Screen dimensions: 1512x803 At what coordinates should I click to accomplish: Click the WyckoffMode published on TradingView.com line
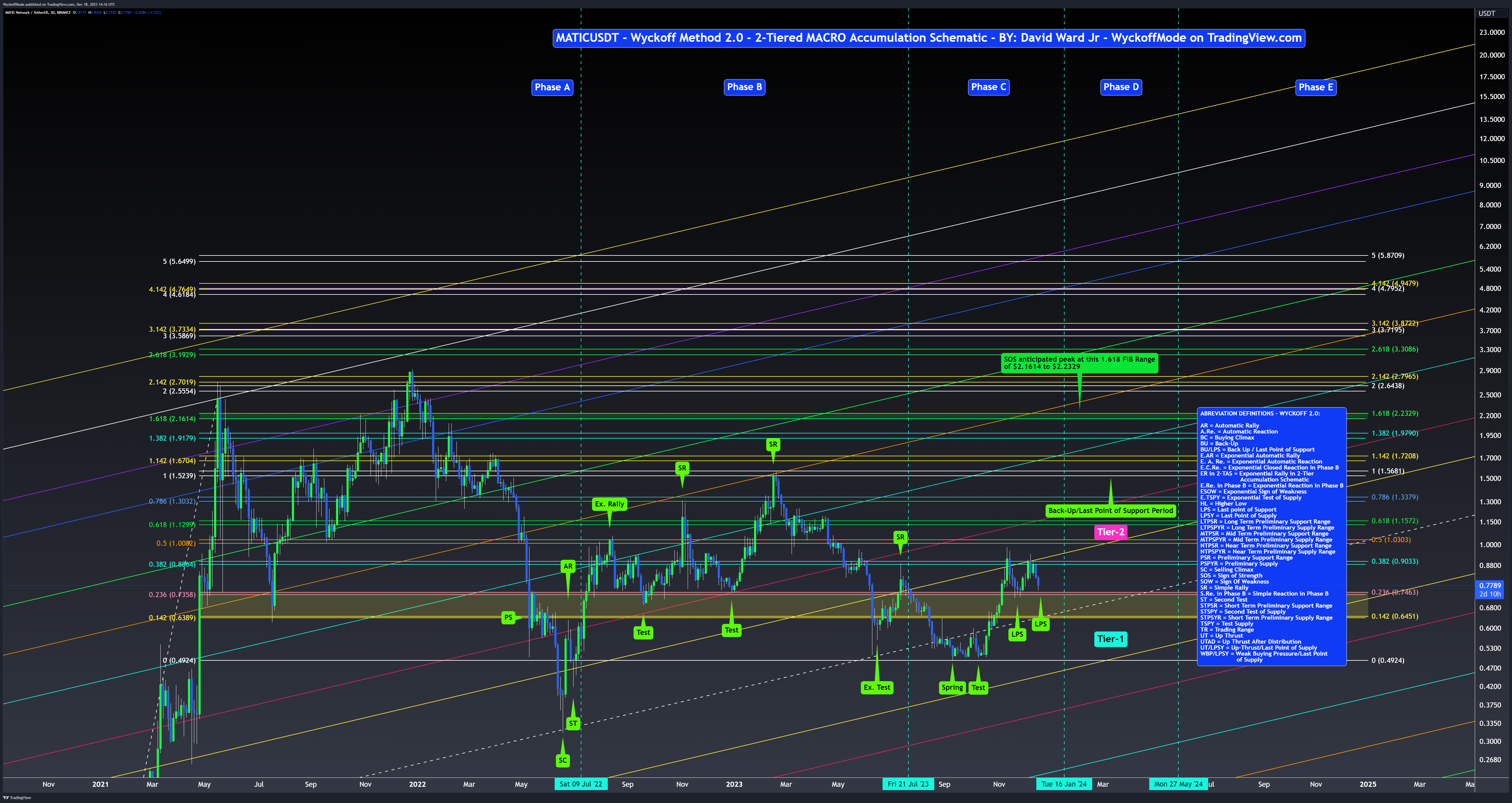[59, 4]
